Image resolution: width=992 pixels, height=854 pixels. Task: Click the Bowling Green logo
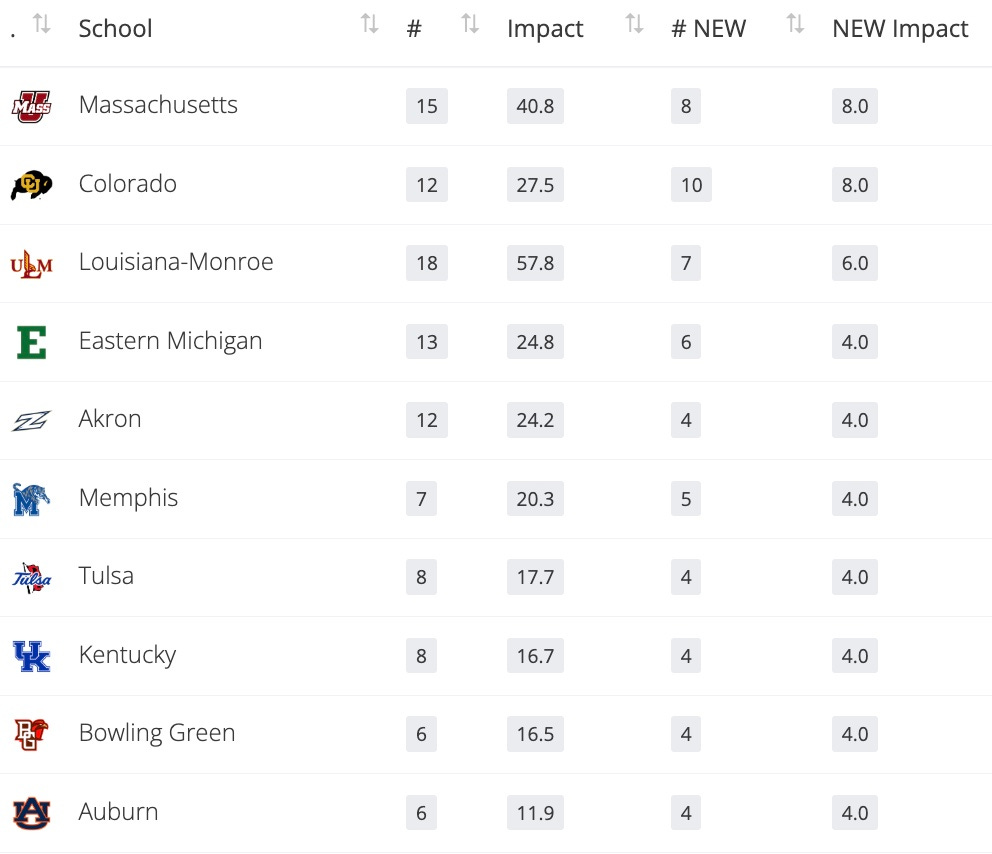point(31,734)
